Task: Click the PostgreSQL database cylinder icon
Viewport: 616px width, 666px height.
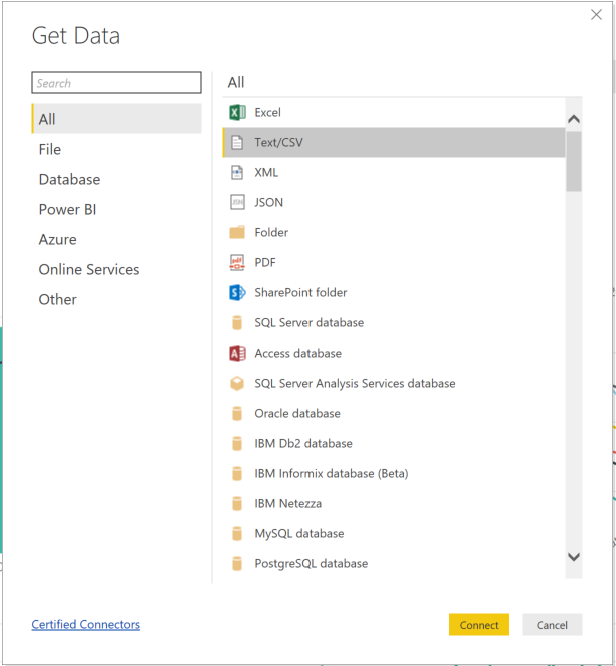Action: coord(237,564)
